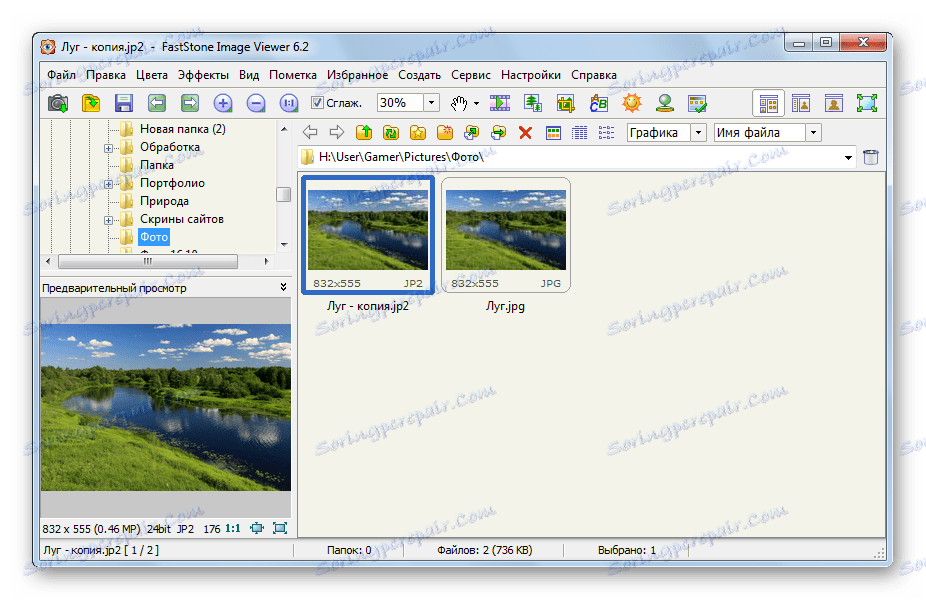Image resolution: width=926 pixels, height=600 pixels.
Task: Switch to details view mode
Action: click(580, 133)
